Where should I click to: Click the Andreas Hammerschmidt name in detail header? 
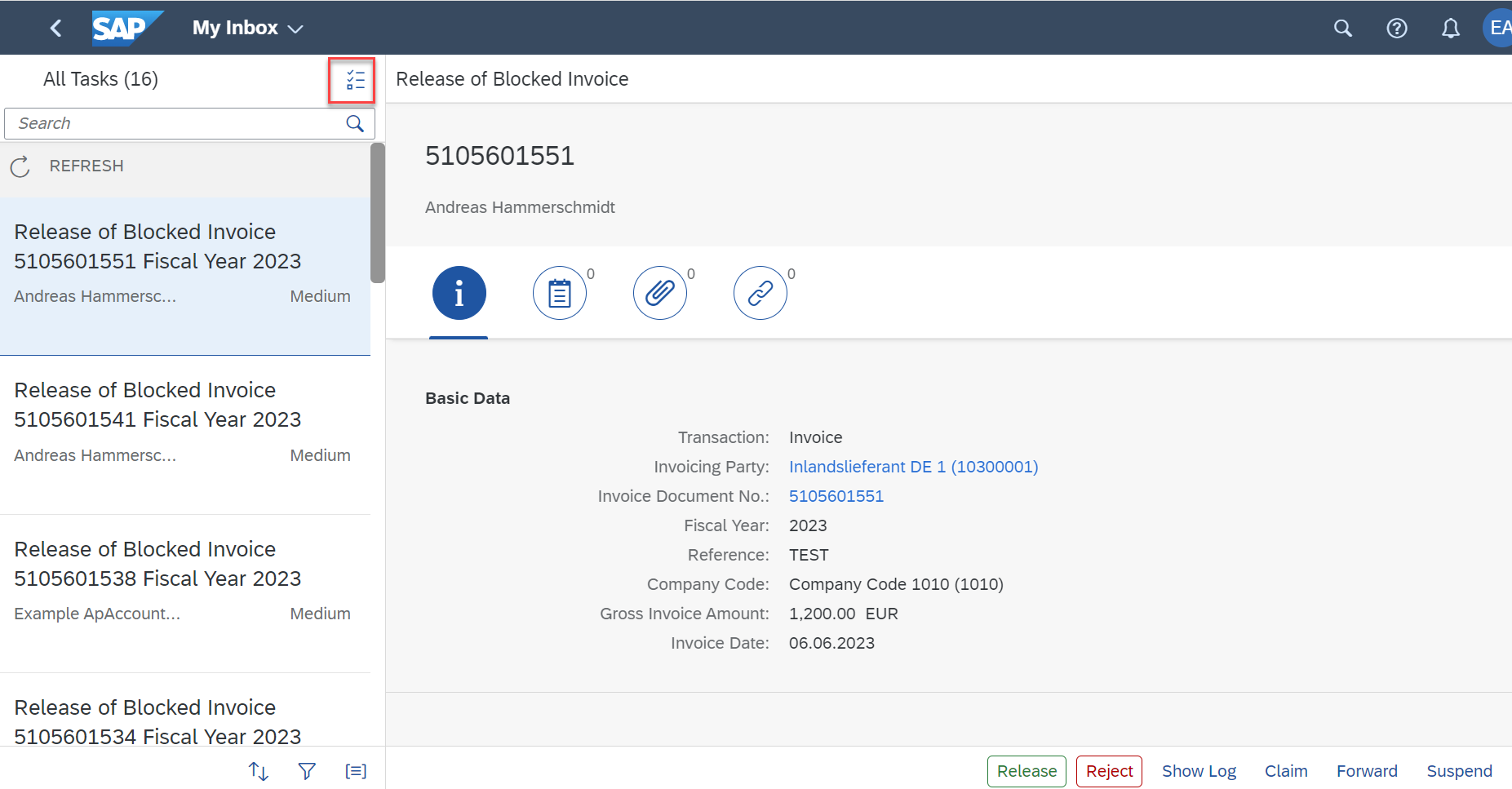tap(520, 207)
